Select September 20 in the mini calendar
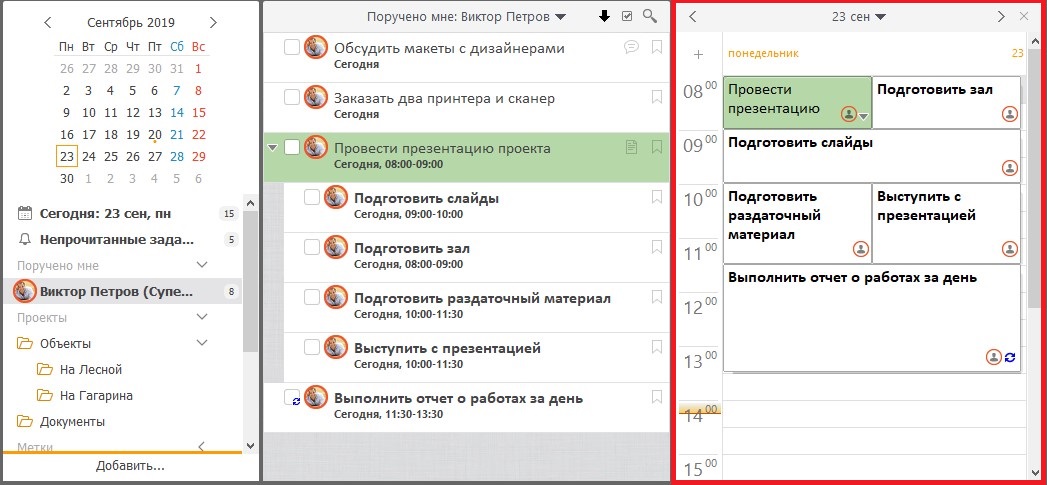The image size is (1047, 485). click(x=155, y=135)
